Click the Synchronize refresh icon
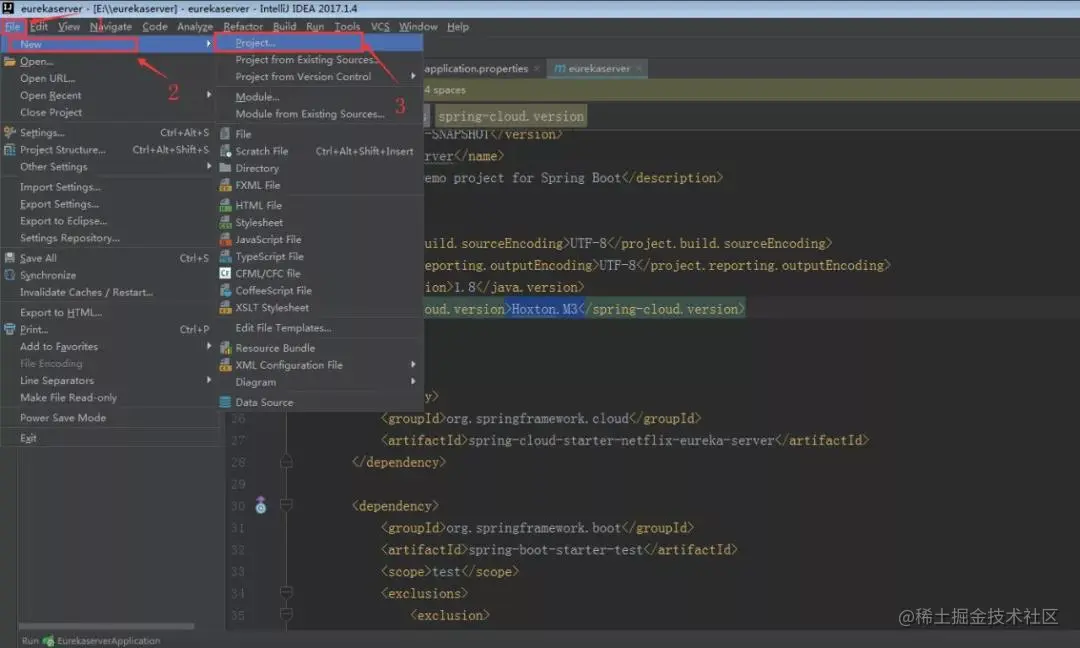The image size is (1080, 648). (x=10, y=275)
